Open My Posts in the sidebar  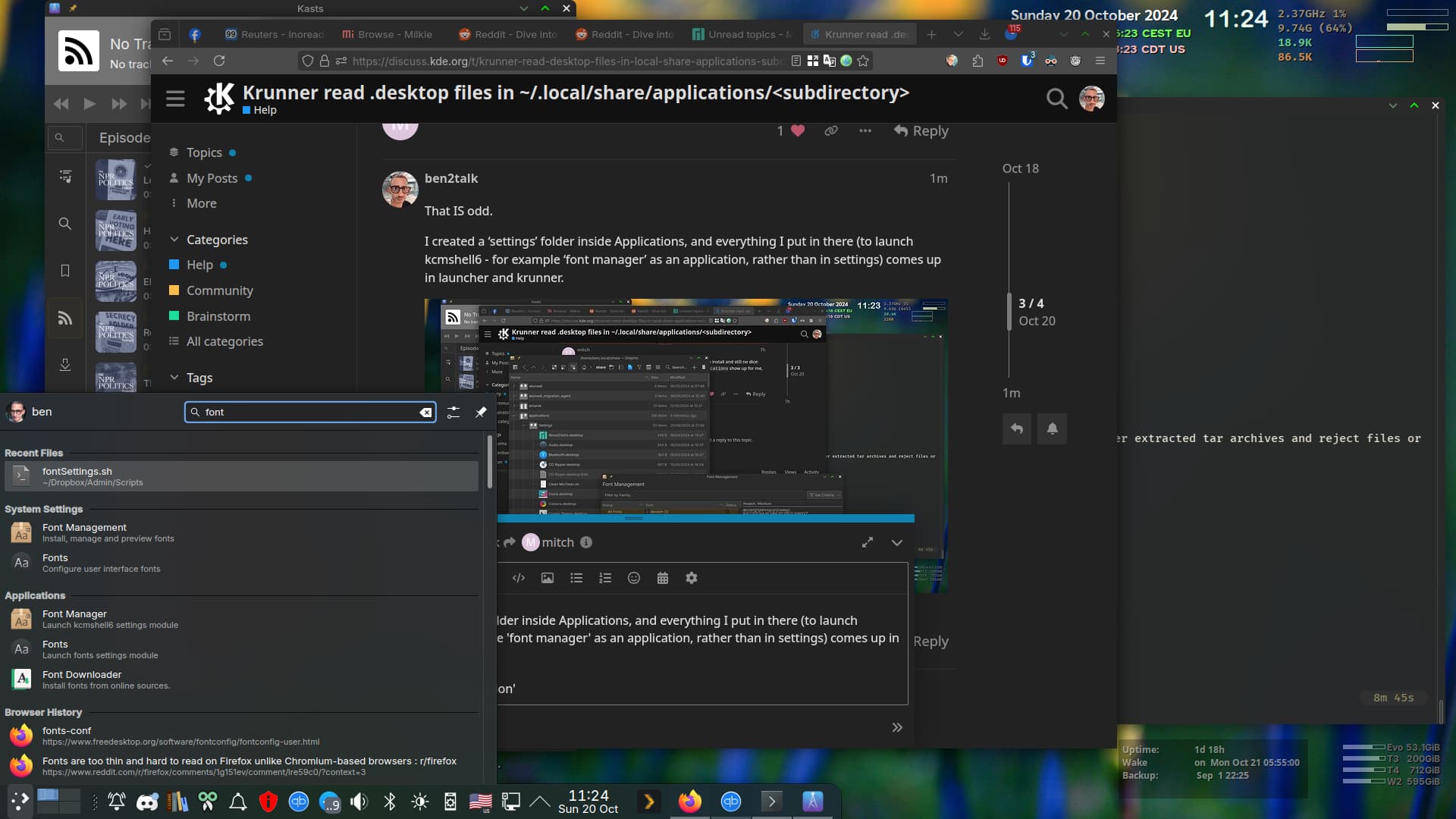211,178
